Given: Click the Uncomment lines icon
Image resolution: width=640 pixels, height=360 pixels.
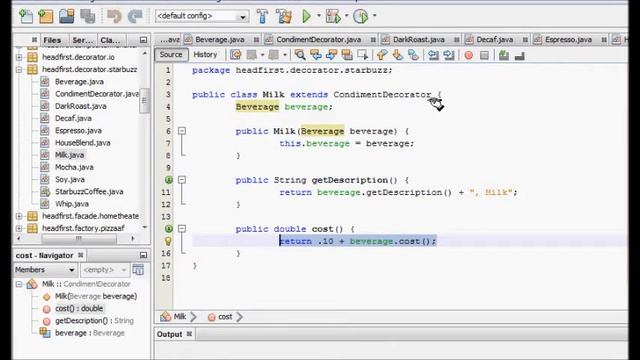Looking at the screenshot, I should (520, 56).
